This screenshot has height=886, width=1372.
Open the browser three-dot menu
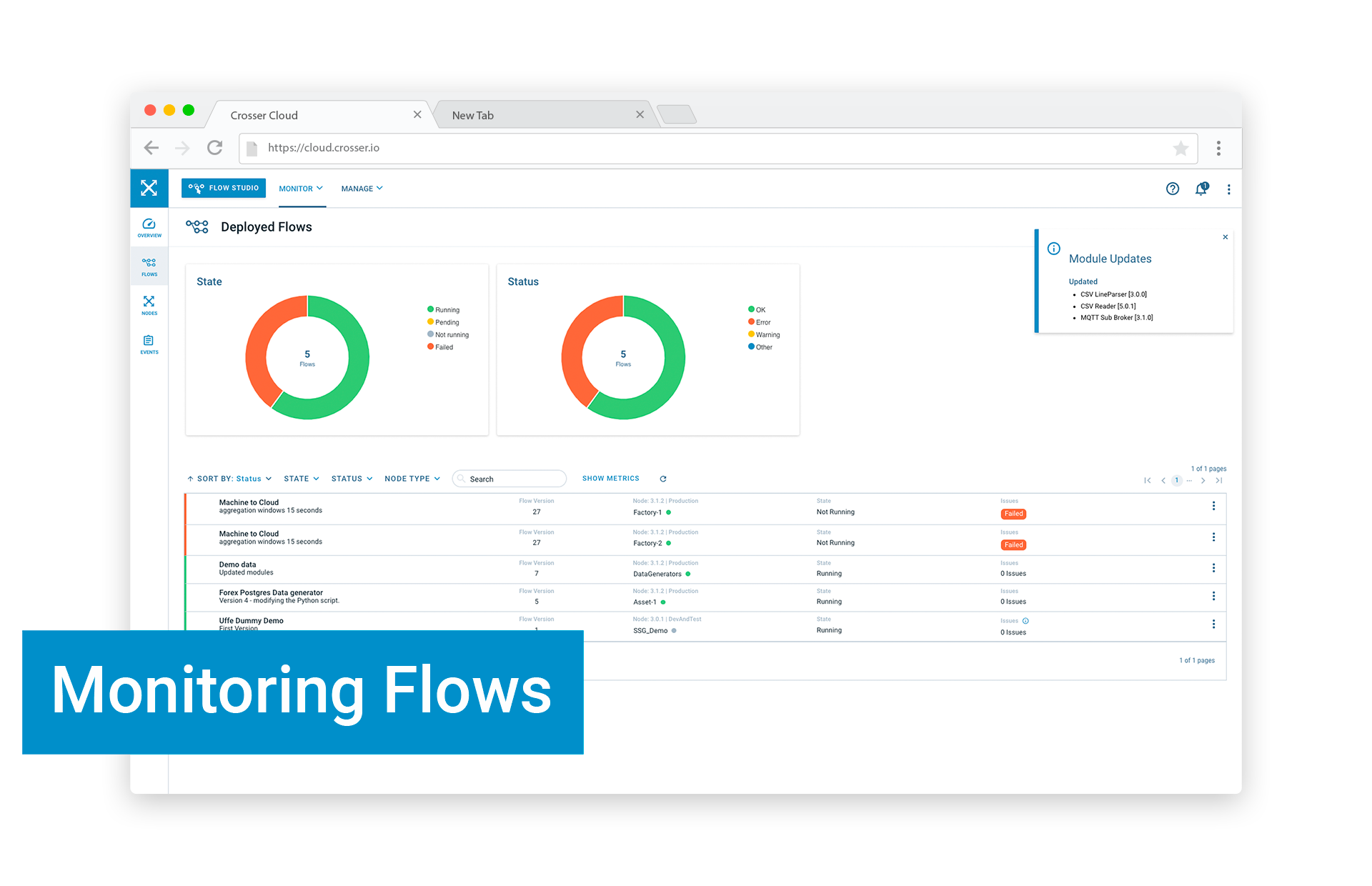(1219, 148)
